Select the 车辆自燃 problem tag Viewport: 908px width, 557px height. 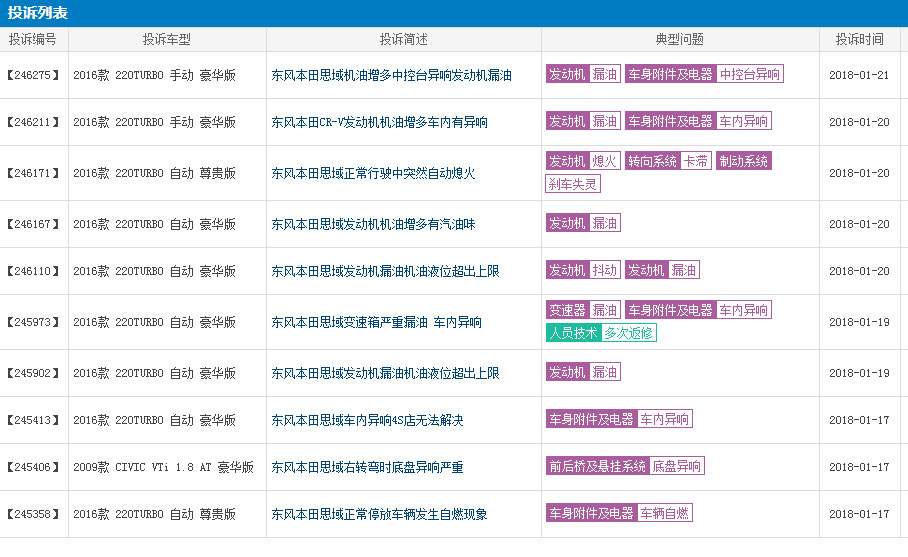pyautogui.click(x=665, y=513)
